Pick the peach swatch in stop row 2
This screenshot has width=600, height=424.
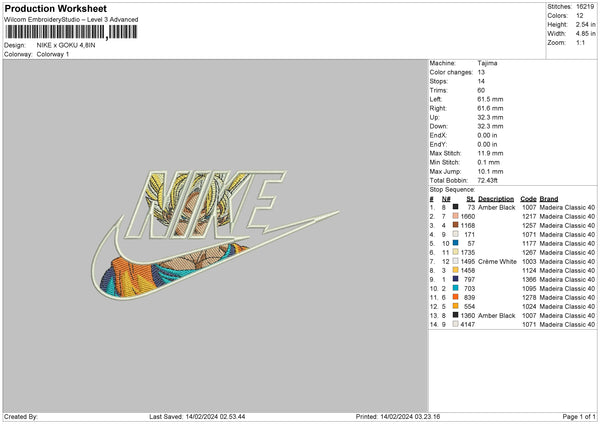(x=455, y=216)
